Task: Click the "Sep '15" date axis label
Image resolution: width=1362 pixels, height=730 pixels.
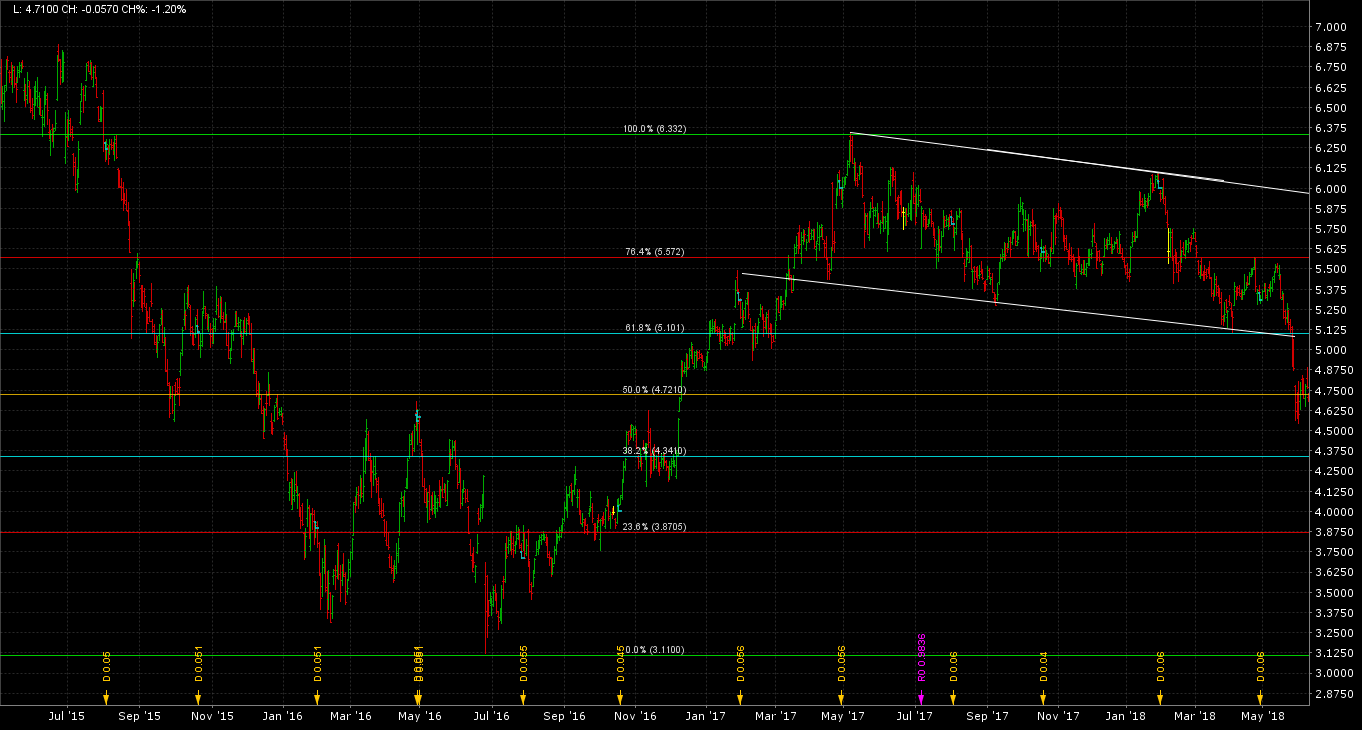Action: click(139, 716)
